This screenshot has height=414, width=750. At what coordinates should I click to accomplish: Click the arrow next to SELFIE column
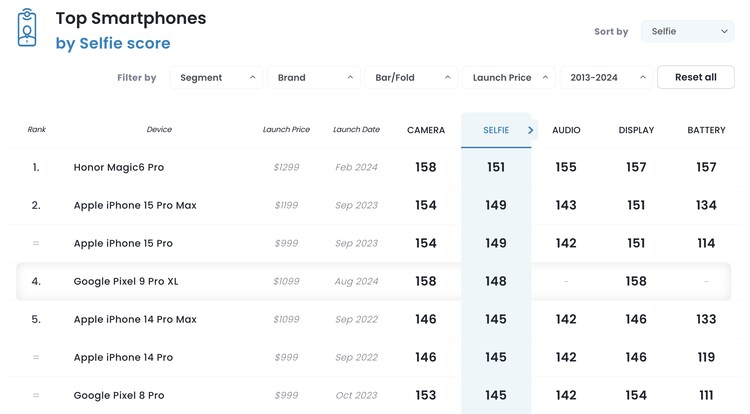(530, 130)
